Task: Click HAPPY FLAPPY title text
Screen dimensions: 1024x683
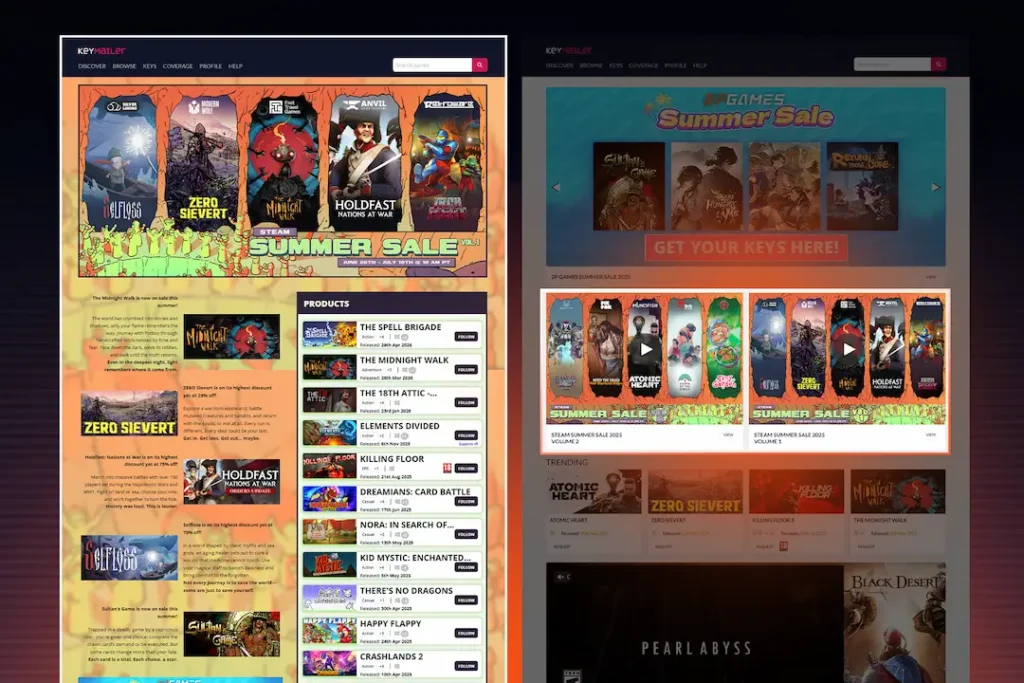Action: pyautogui.click(x=391, y=624)
